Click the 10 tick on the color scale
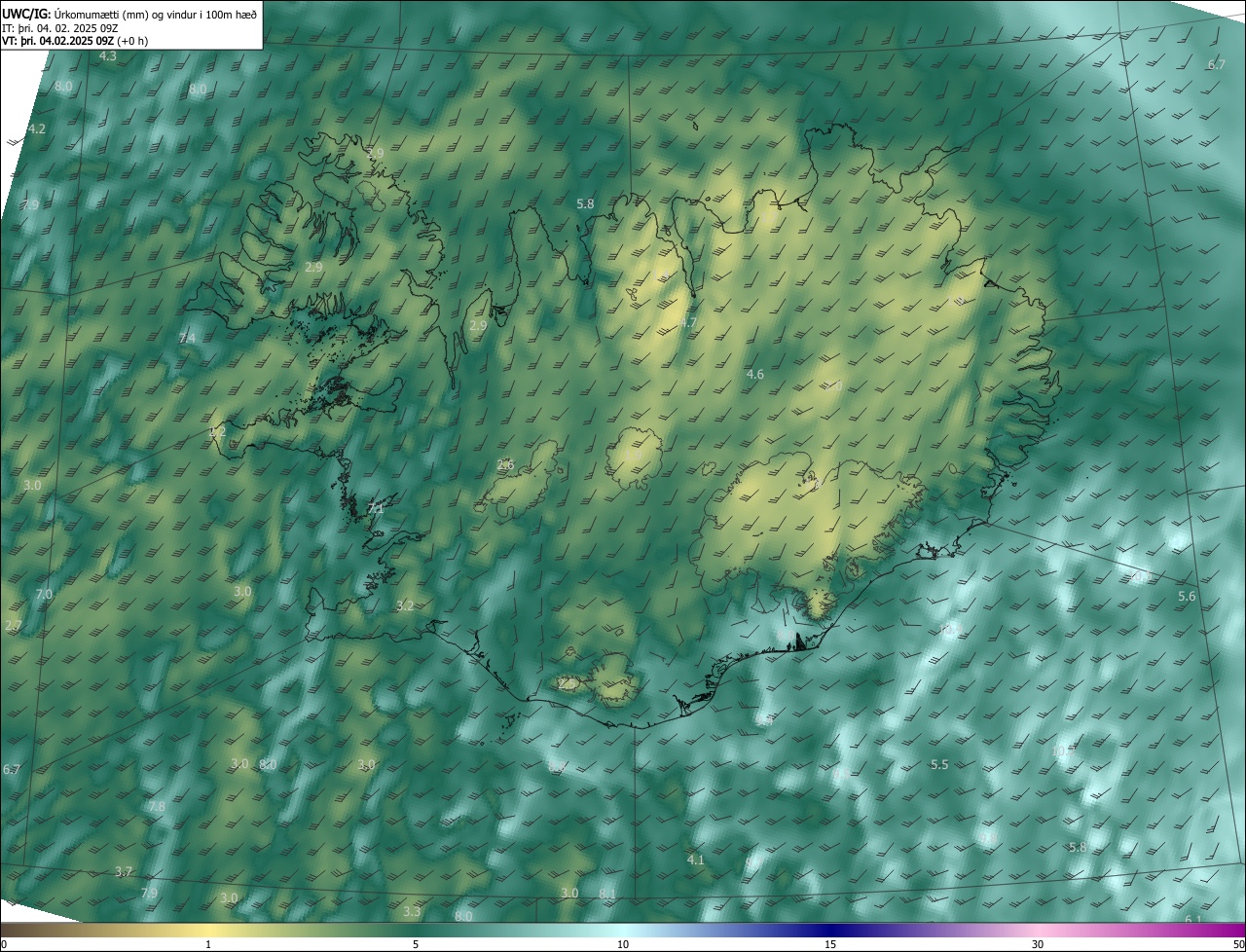The height and width of the screenshot is (952, 1246). [x=623, y=944]
